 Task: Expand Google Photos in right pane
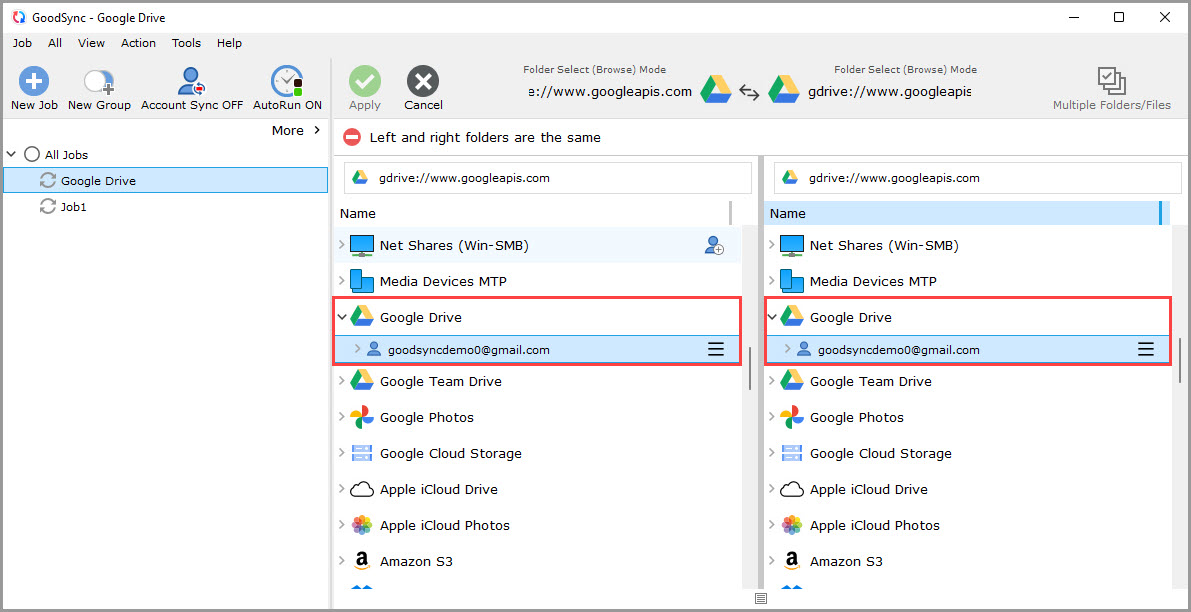772,417
